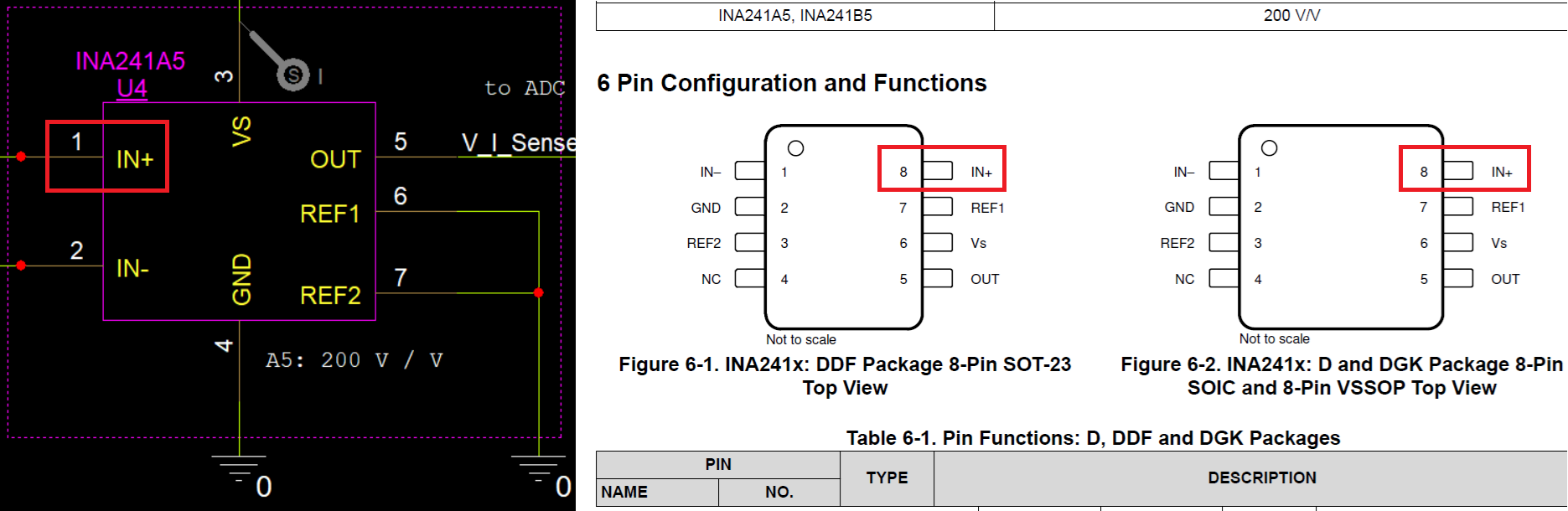Screen dimensions: 1568x511
Task: Select the INA241A5 part name label
Action: 131,61
